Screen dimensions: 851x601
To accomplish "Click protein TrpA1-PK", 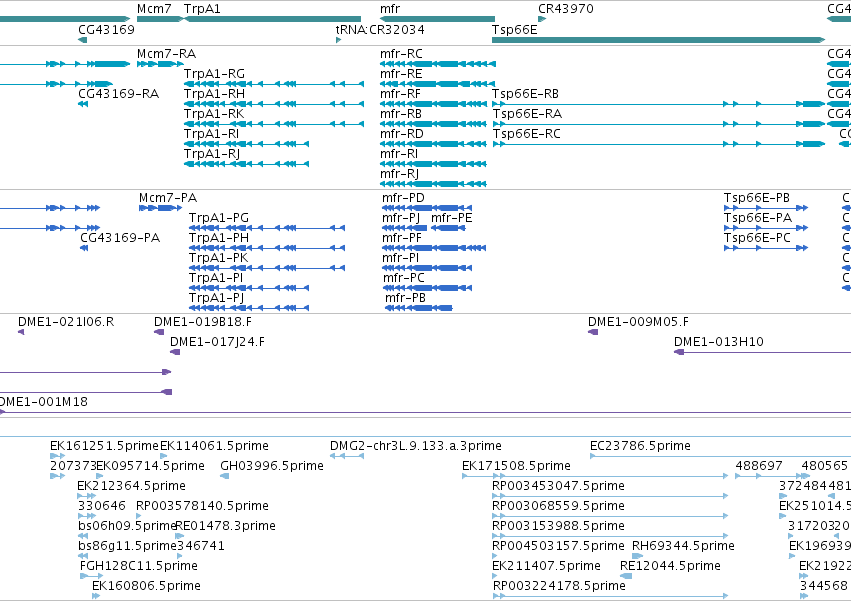I will (266, 268).
